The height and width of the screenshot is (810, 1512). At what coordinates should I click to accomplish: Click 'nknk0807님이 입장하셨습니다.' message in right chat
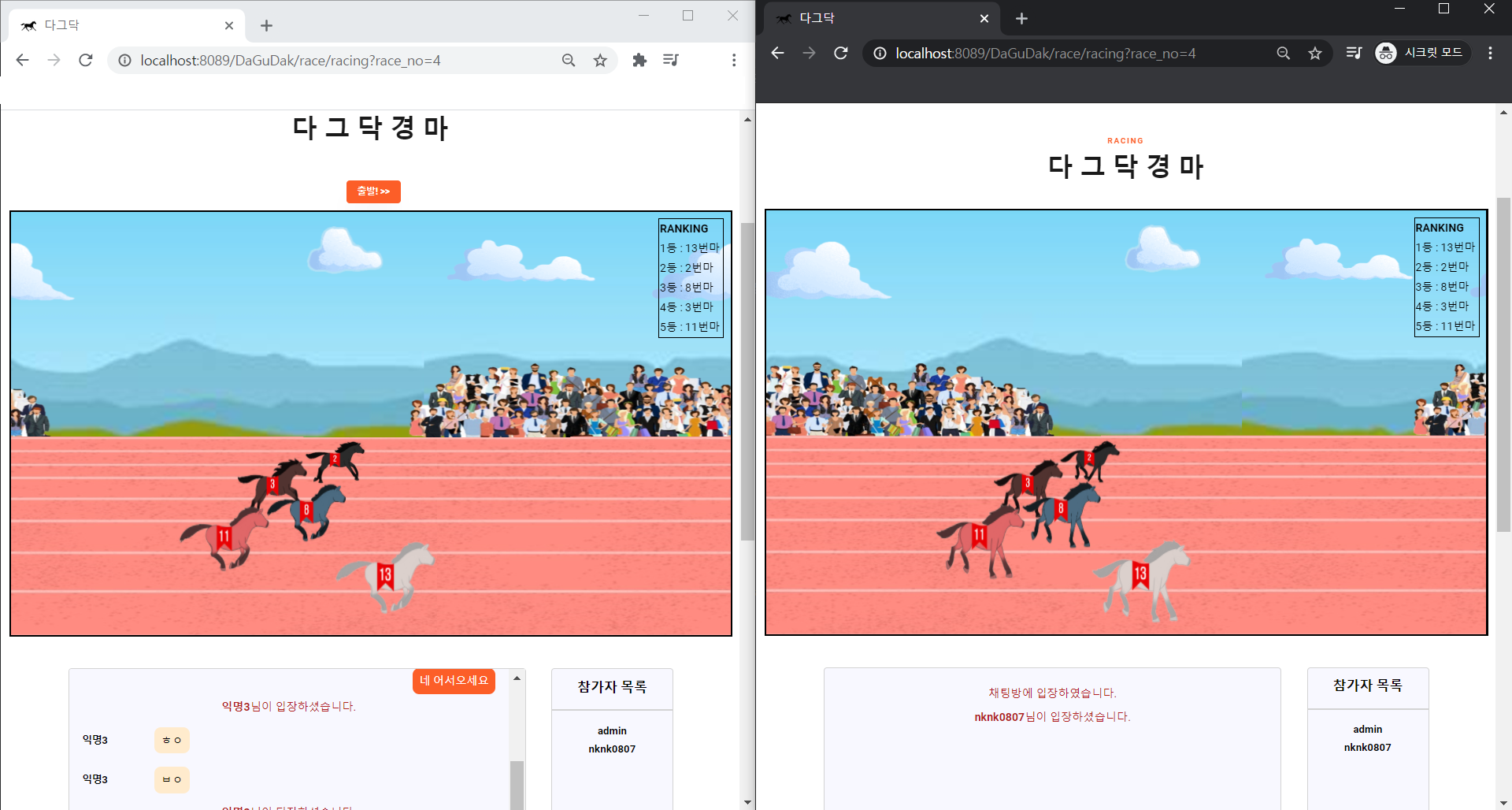pos(1052,717)
